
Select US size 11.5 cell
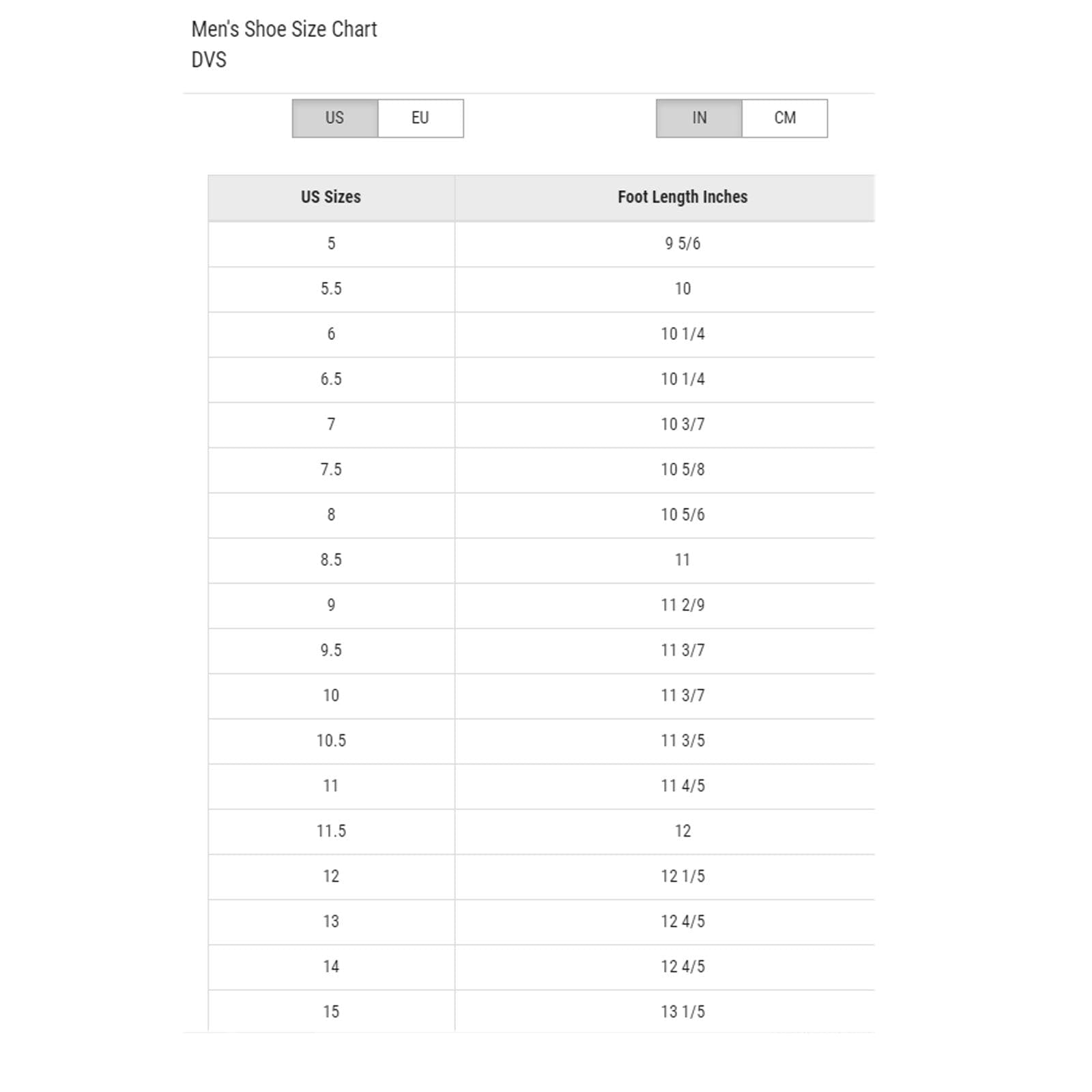click(x=331, y=831)
